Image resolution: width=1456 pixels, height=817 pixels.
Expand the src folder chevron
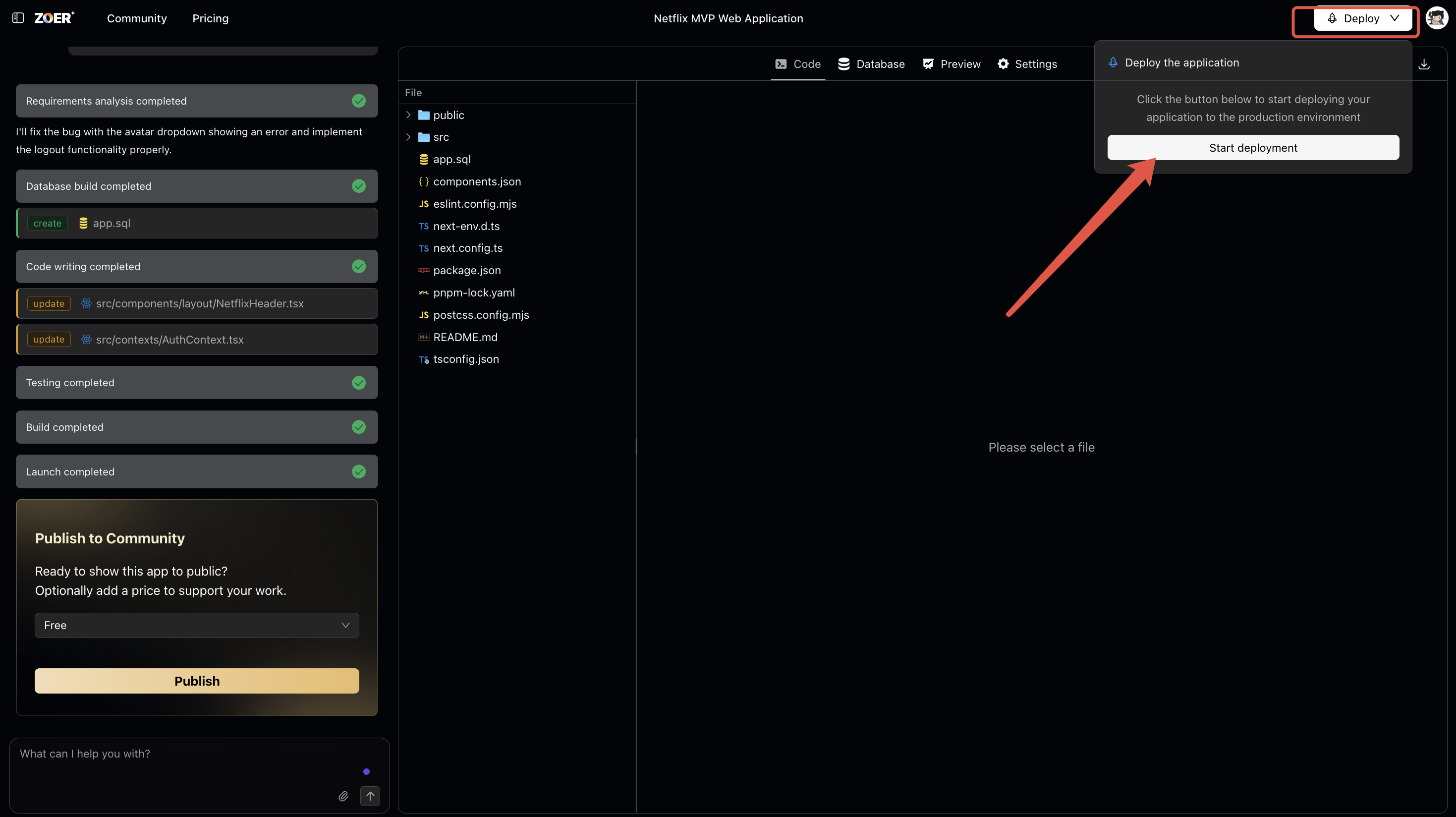pyautogui.click(x=408, y=137)
